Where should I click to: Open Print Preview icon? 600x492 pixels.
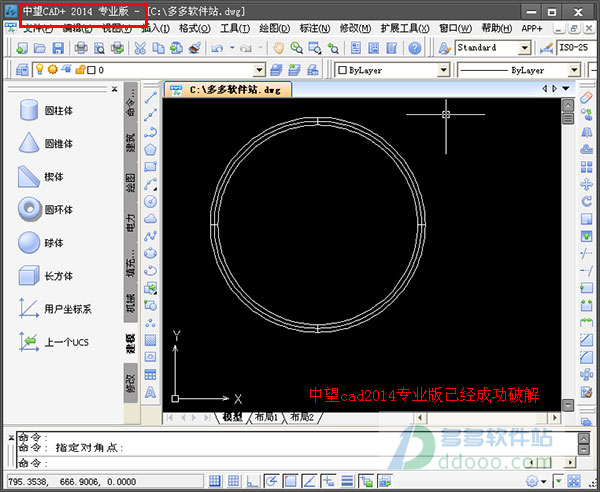[x=99, y=48]
